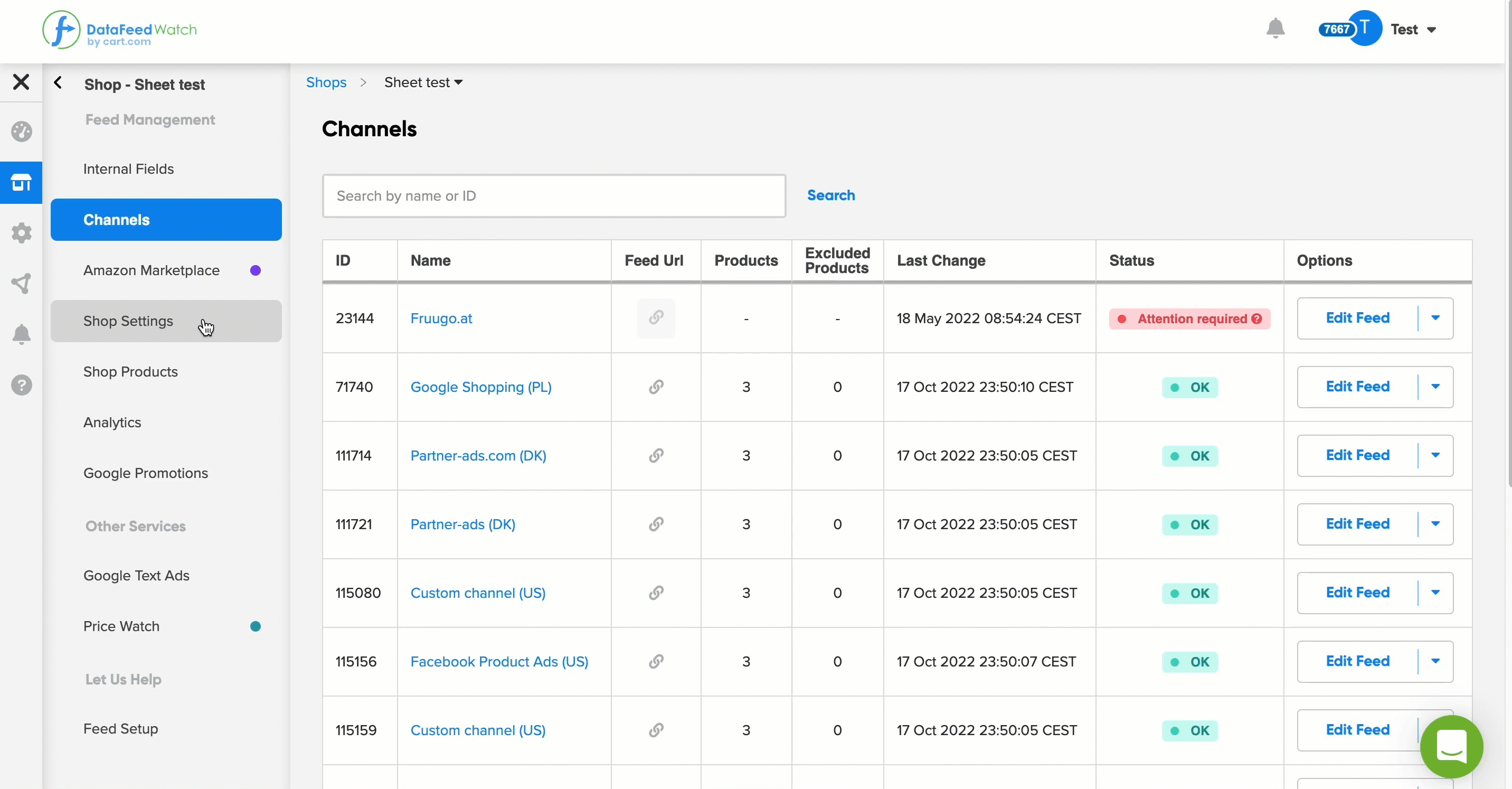Open options arrow for Google Shopping (PL)
The width and height of the screenshot is (1512, 789).
(1435, 387)
